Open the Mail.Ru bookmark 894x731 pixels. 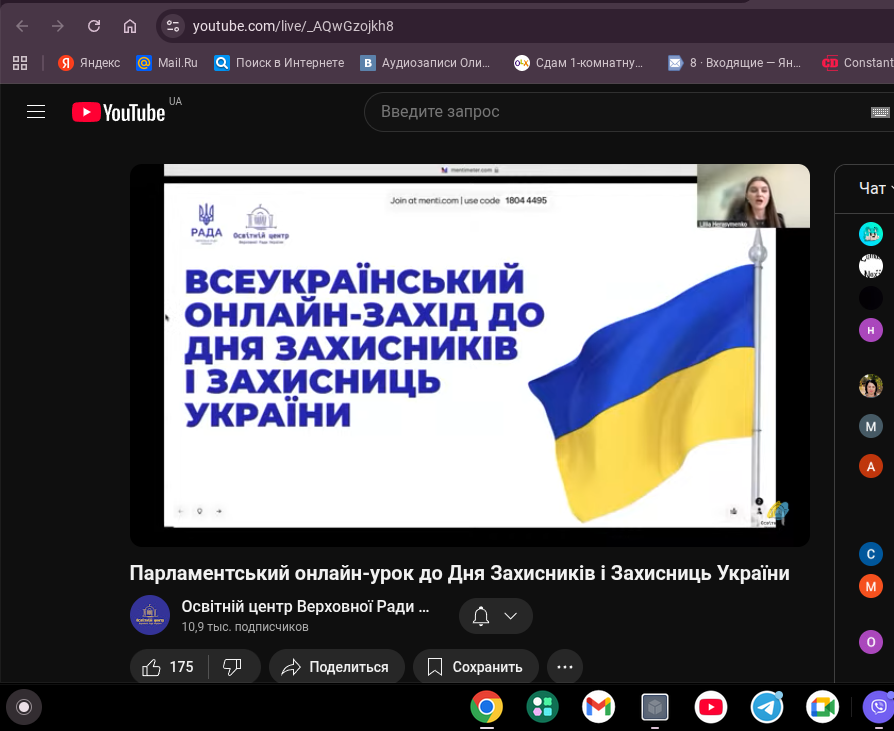point(167,62)
